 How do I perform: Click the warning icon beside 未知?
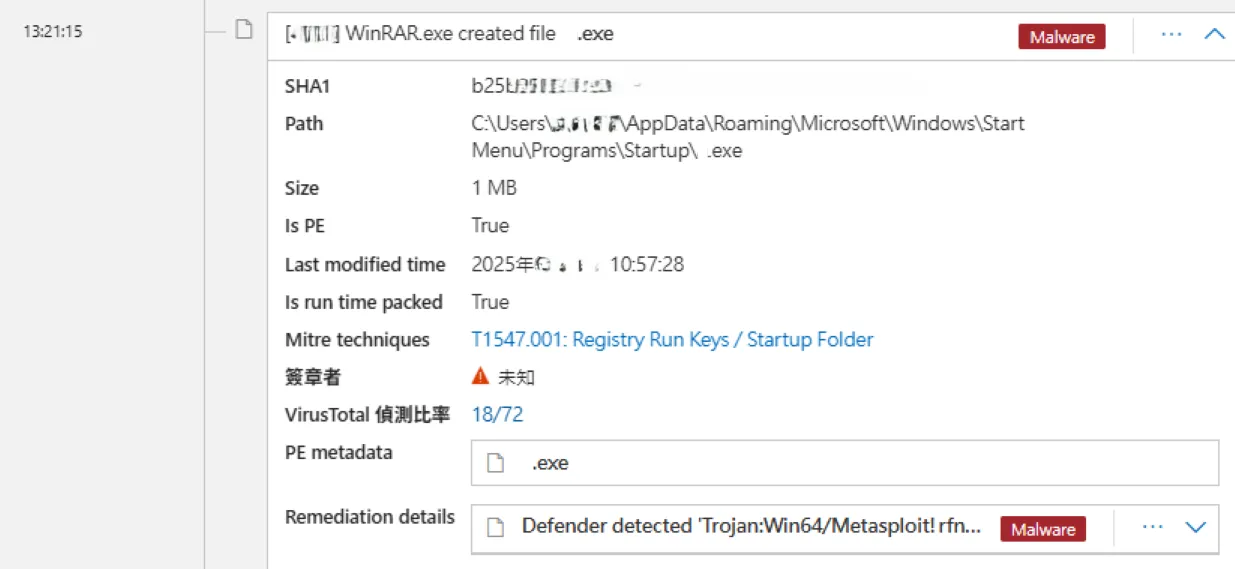click(x=481, y=377)
